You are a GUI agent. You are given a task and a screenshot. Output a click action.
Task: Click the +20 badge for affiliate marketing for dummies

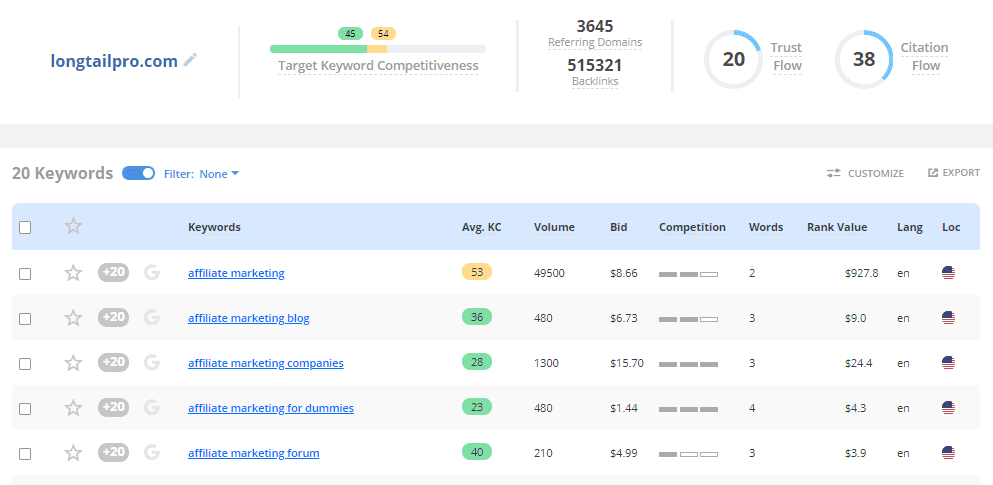[113, 407]
